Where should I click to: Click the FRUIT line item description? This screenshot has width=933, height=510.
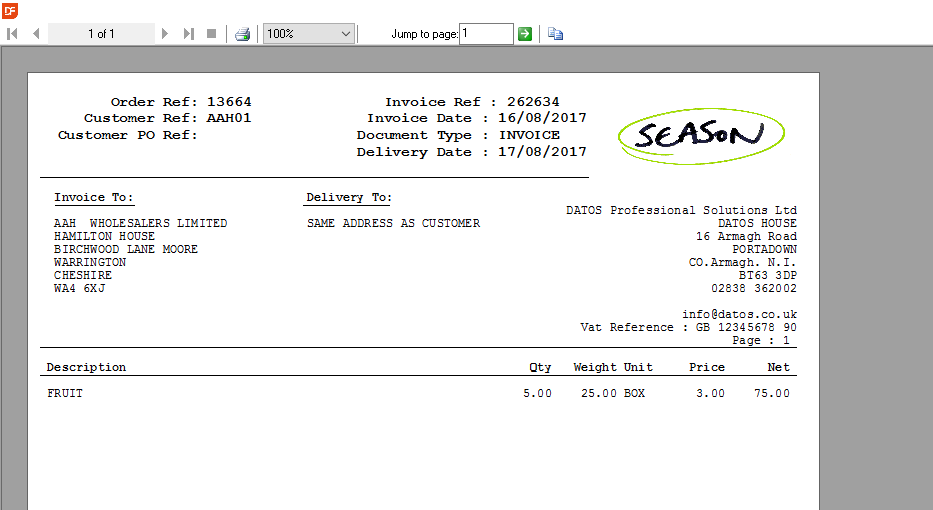(x=65, y=393)
